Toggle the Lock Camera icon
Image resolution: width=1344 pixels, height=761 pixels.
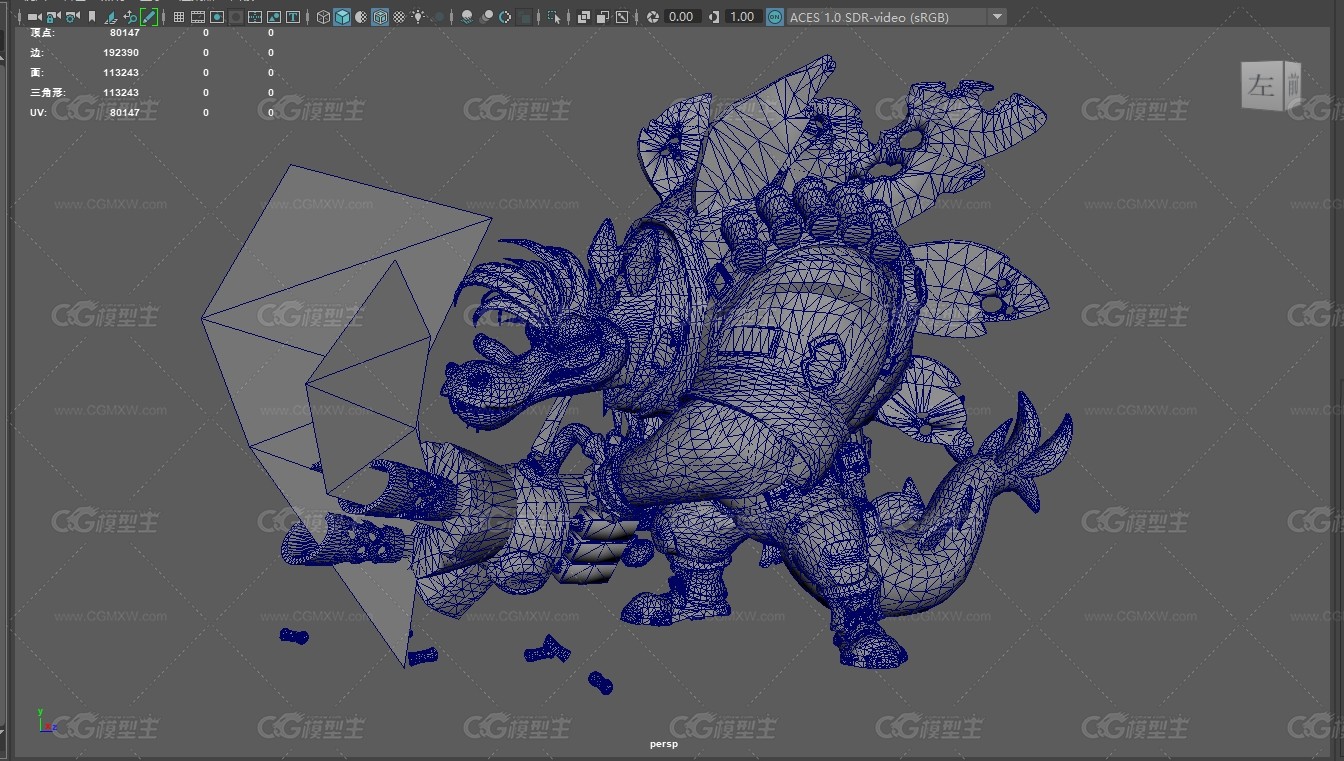[x=53, y=17]
